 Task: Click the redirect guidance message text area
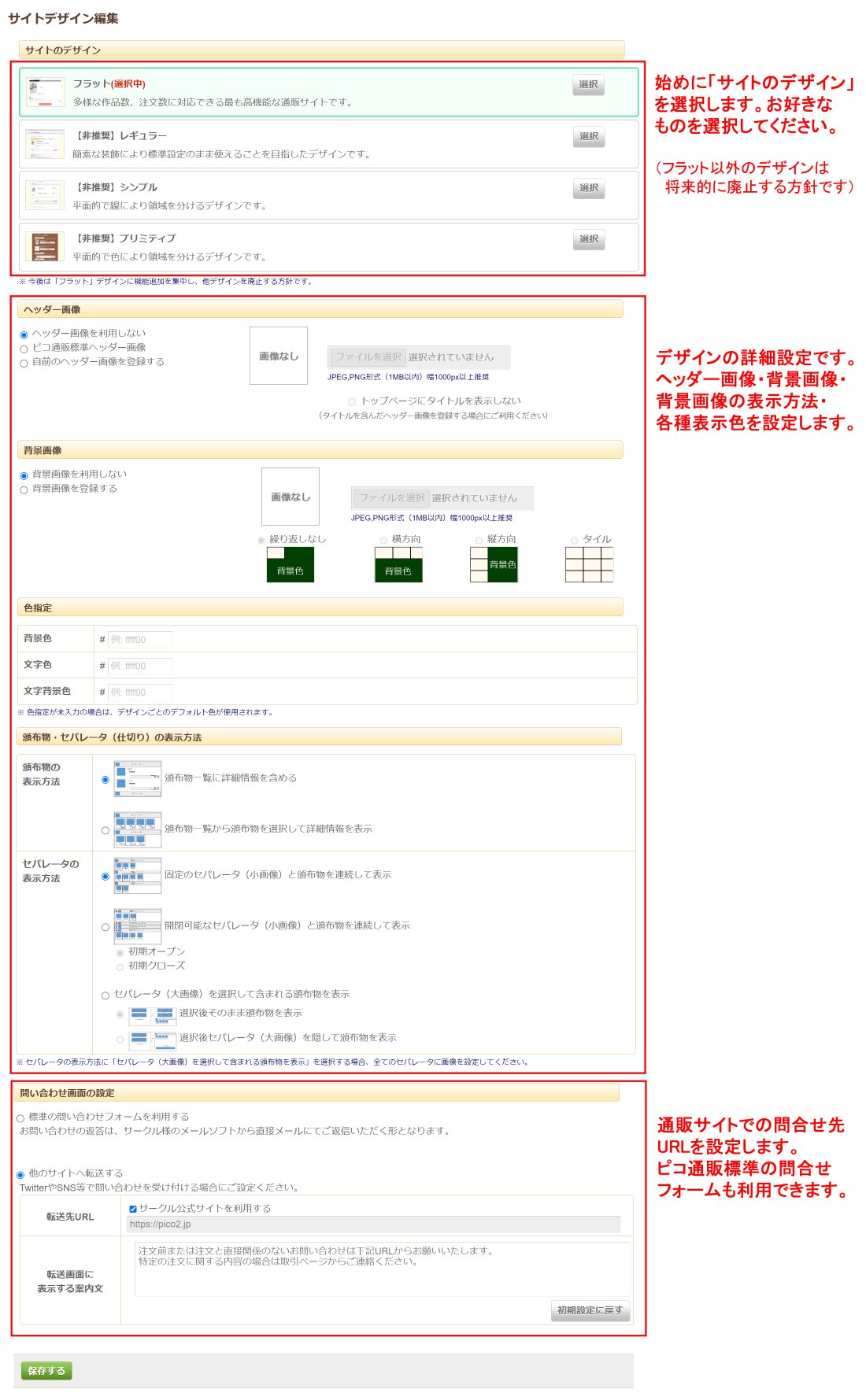(x=383, y=1268)
